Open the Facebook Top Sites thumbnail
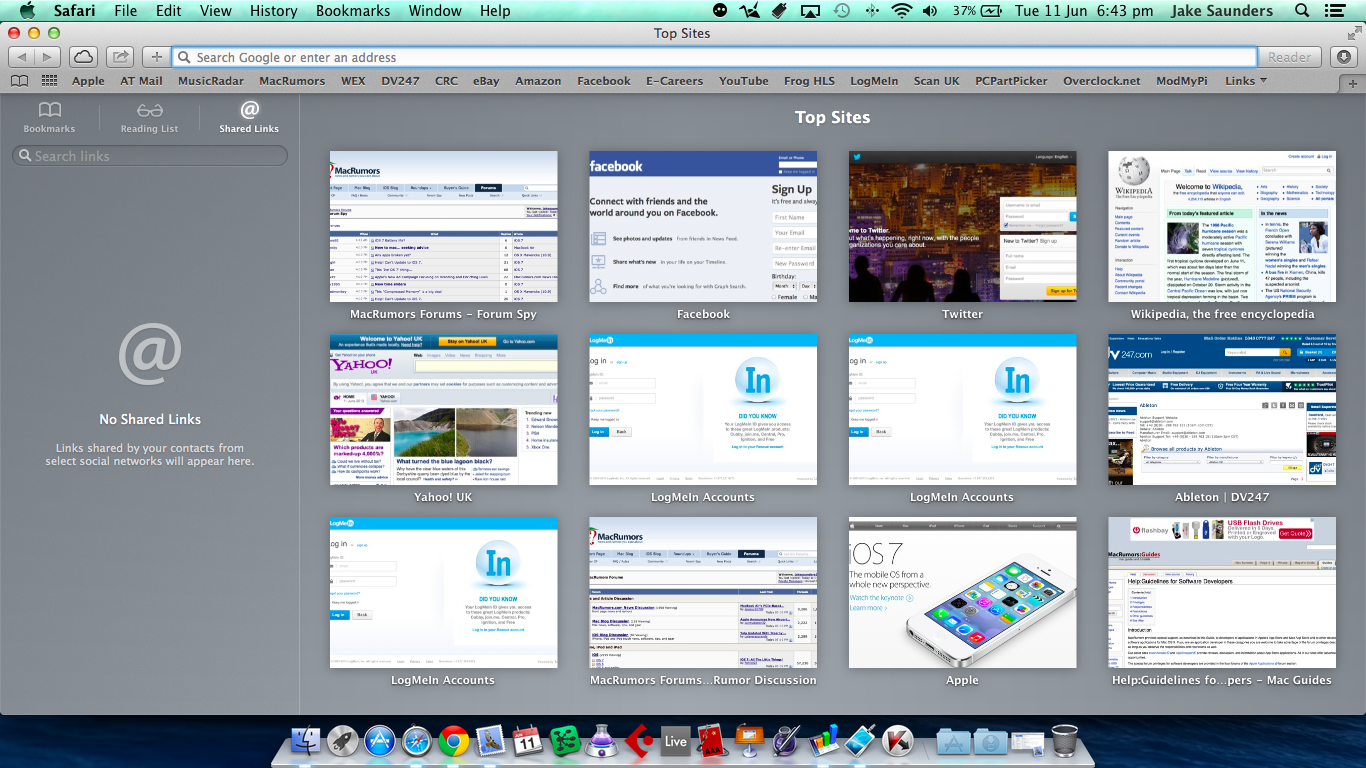Screen dimensions: 1366x768 703,227
